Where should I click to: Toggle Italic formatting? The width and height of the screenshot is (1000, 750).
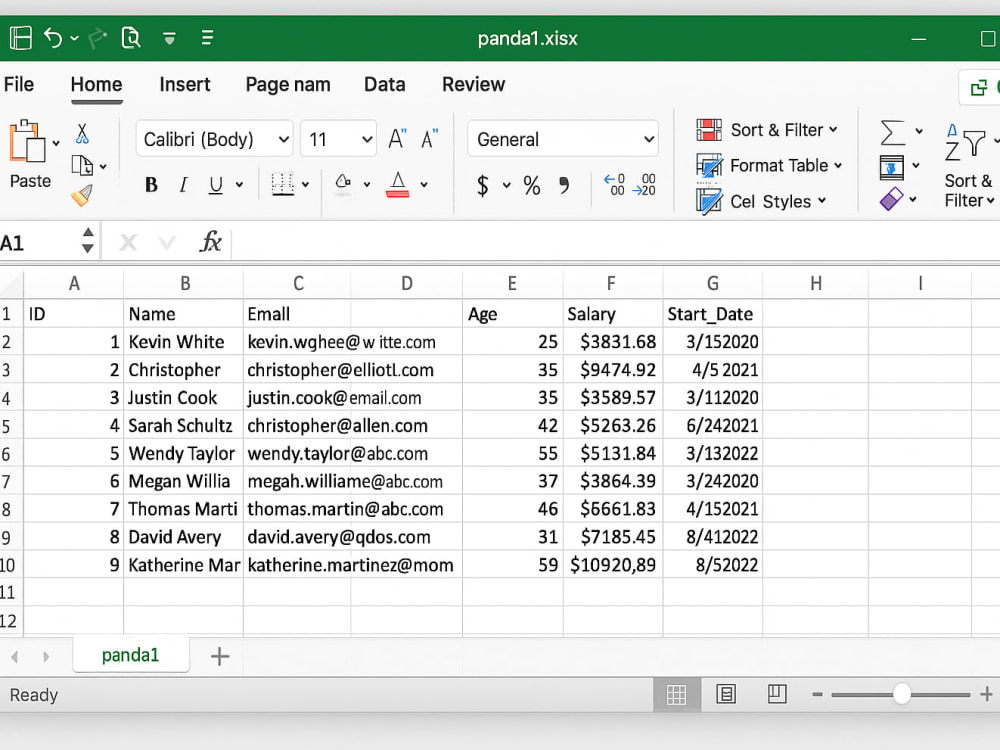(184, 185)
